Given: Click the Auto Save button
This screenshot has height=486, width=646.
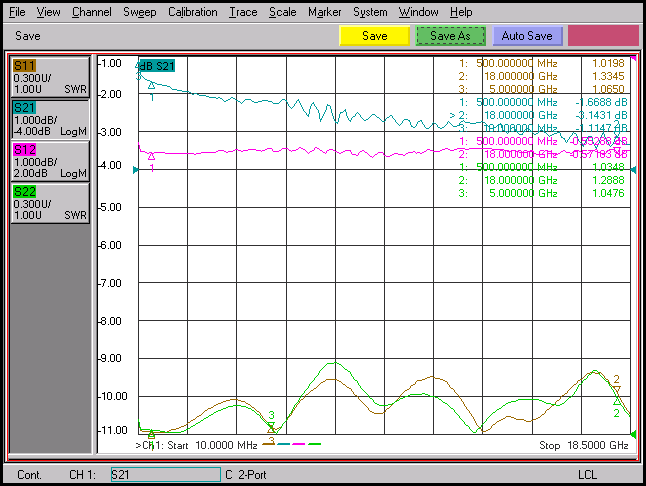Looking at the screenshot, I should click(x=527, y=36).
